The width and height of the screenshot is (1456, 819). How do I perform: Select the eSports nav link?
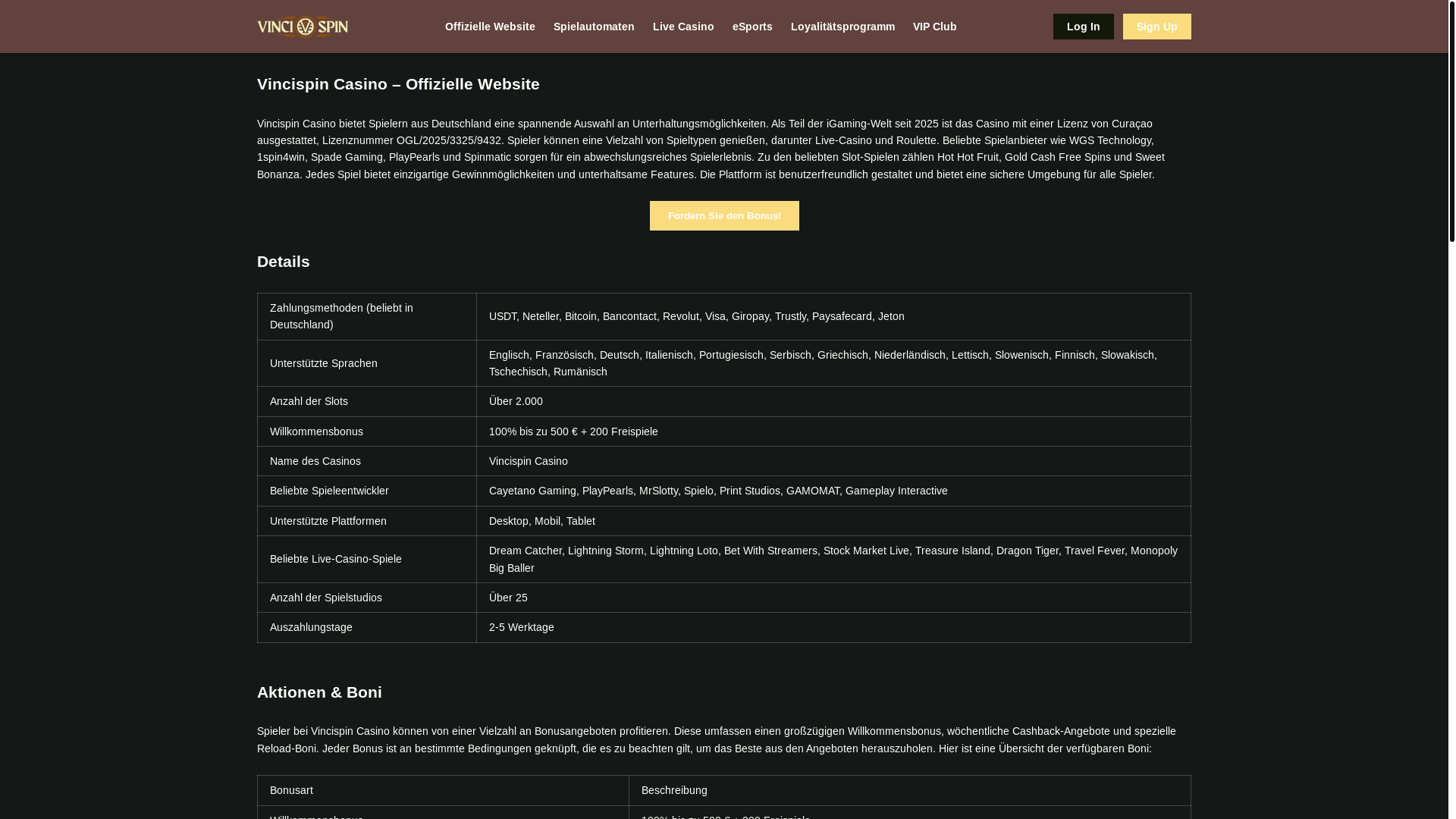tap(752, 27)
